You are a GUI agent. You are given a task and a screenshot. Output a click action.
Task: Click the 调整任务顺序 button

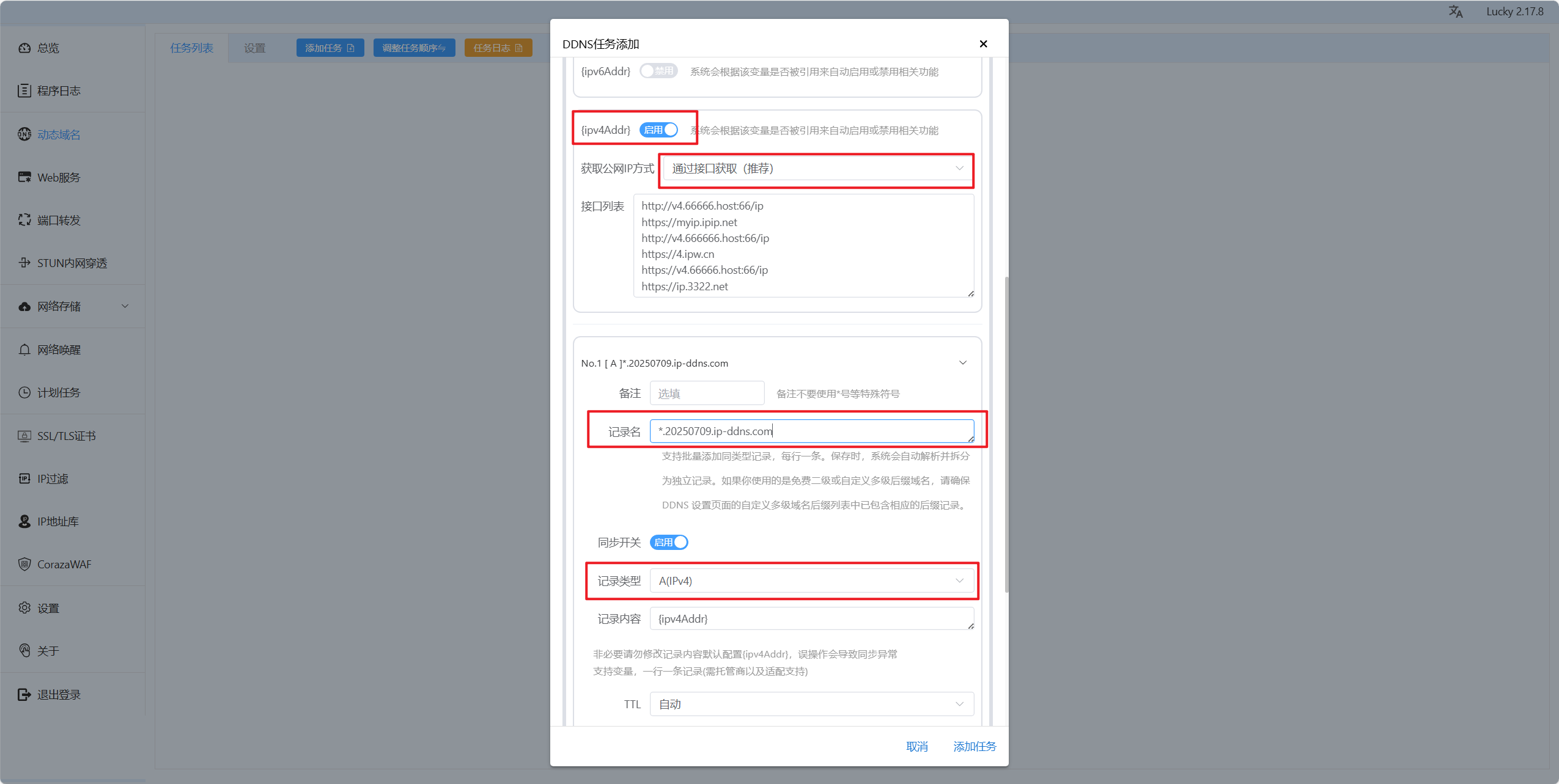coord(414,48)
